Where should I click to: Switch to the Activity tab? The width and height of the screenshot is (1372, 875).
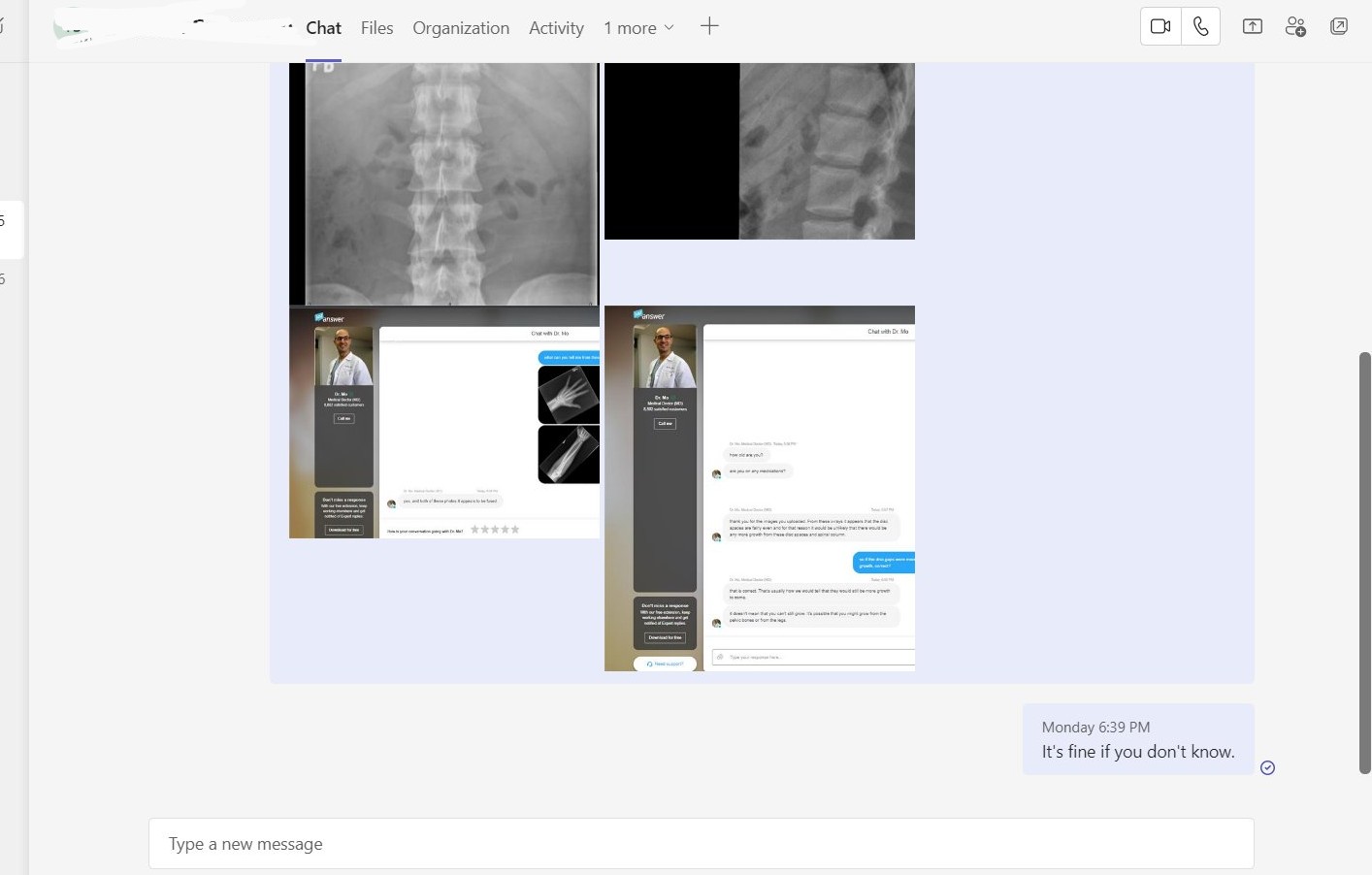tap(556, 28)
